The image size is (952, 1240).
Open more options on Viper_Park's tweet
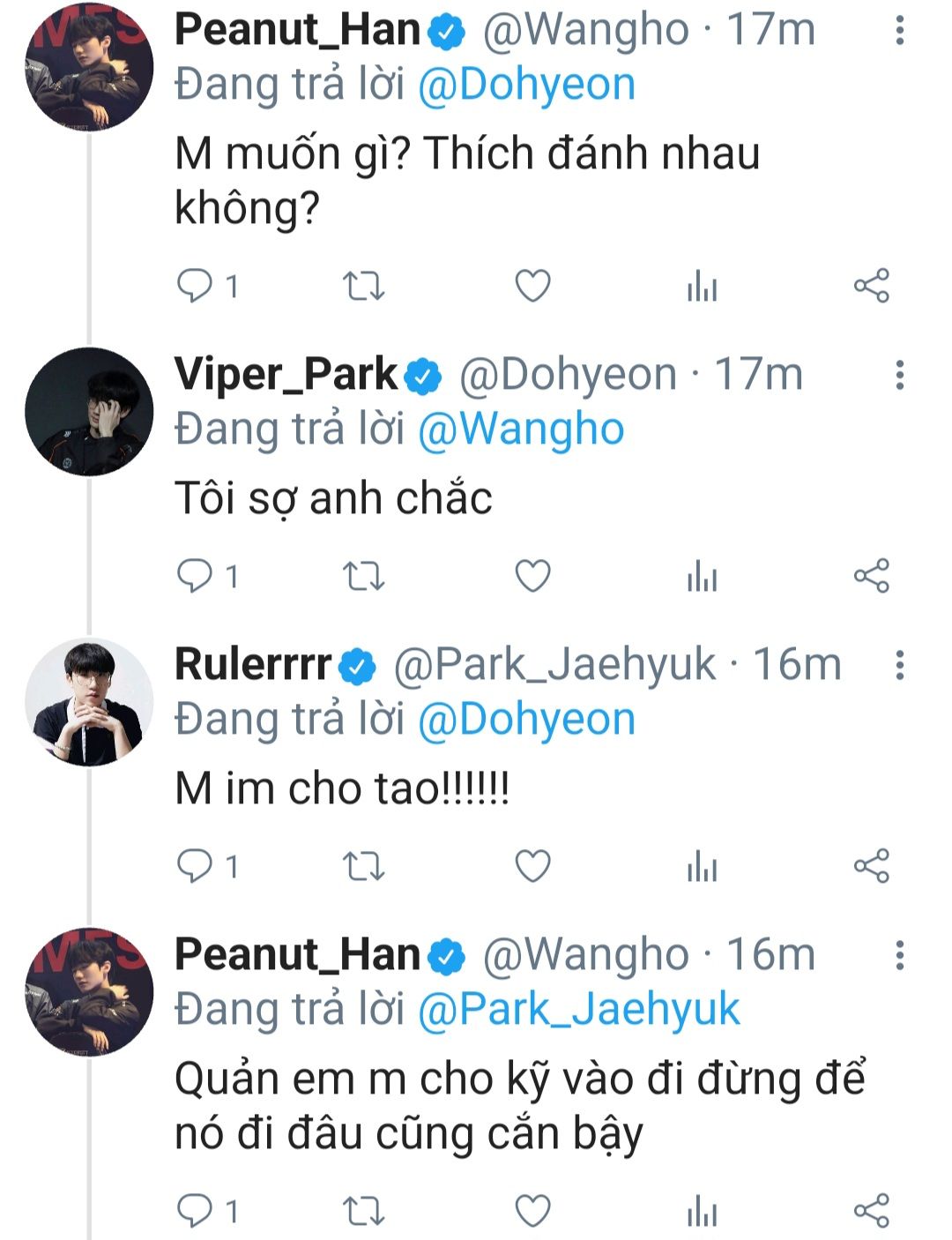coord(899,375)
